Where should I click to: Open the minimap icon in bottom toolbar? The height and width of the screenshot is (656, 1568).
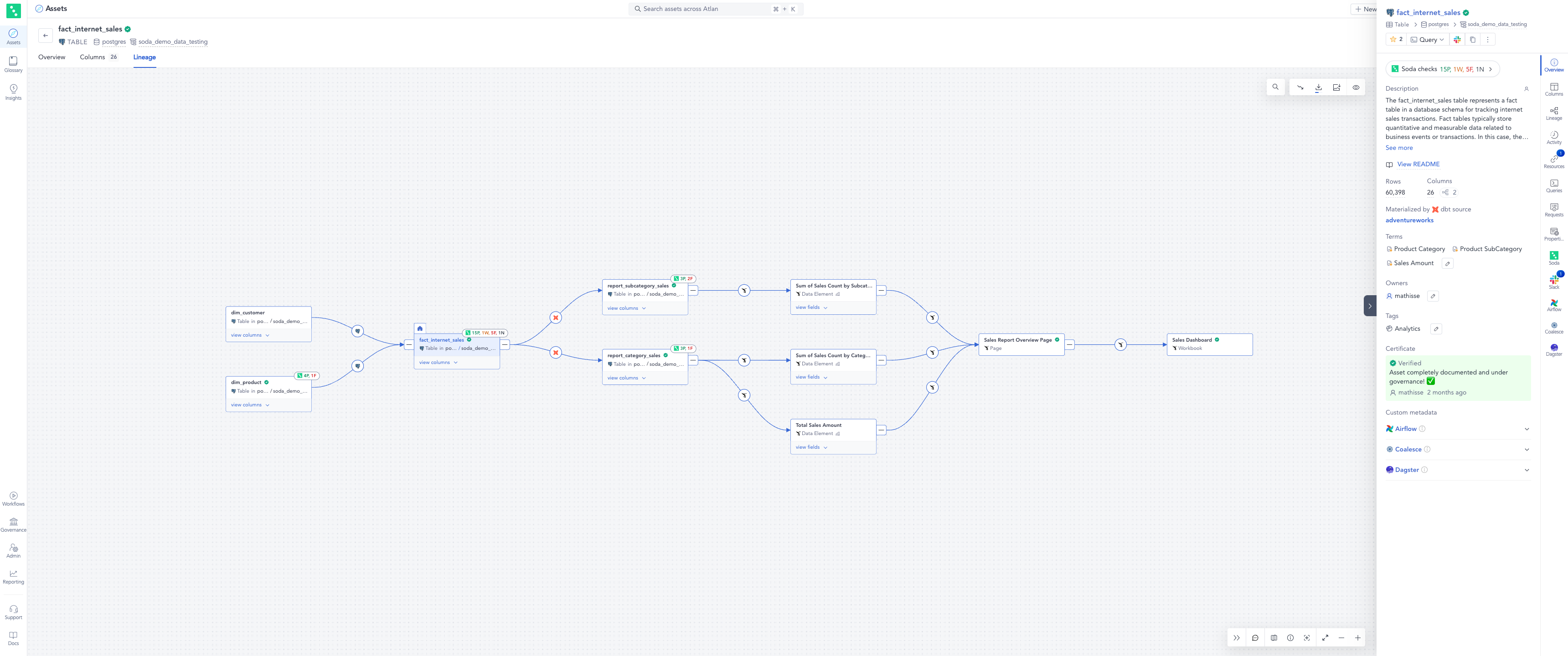(x=1274, y=638)
